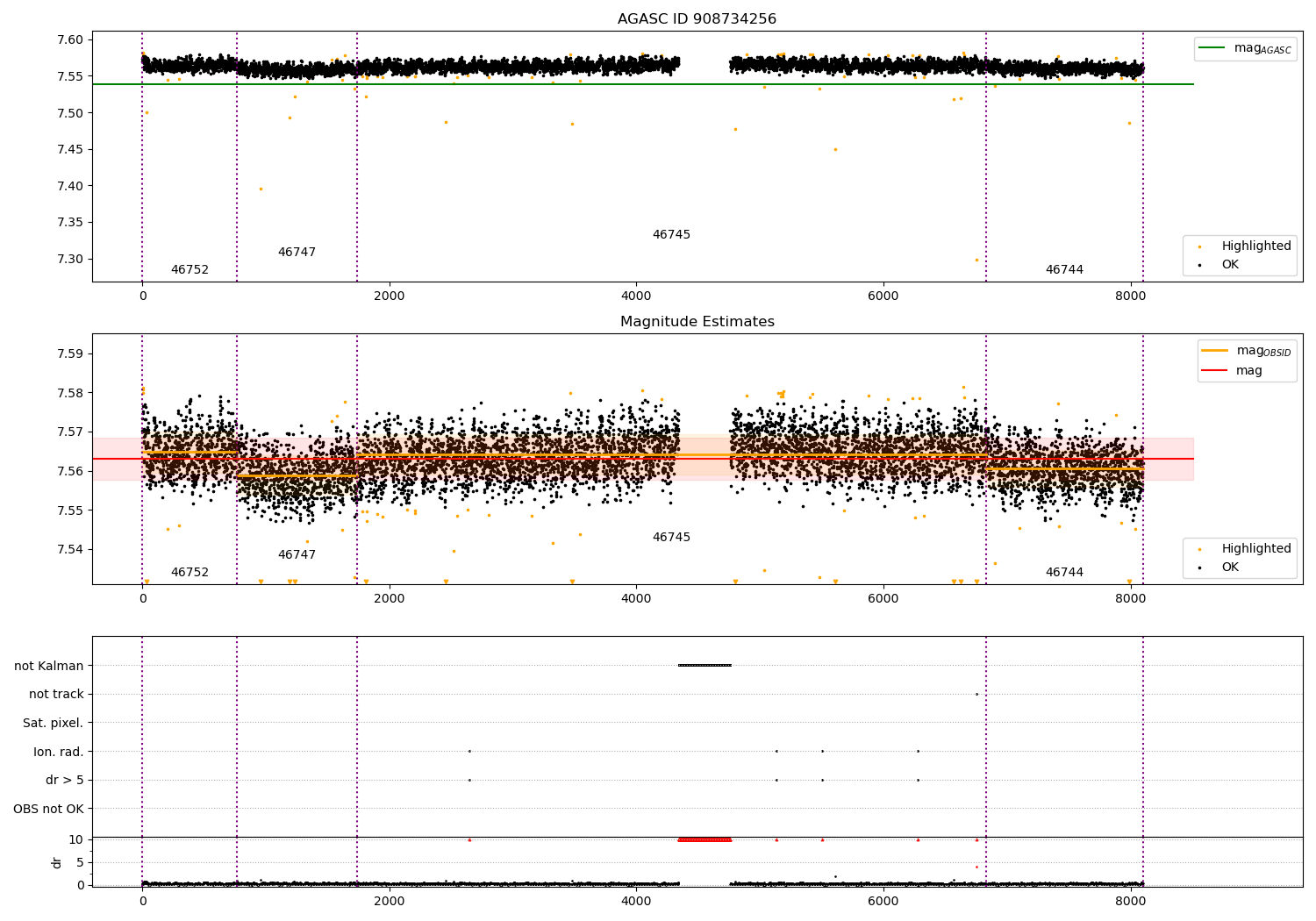Click the 'not track' row label

click(56, 695)
